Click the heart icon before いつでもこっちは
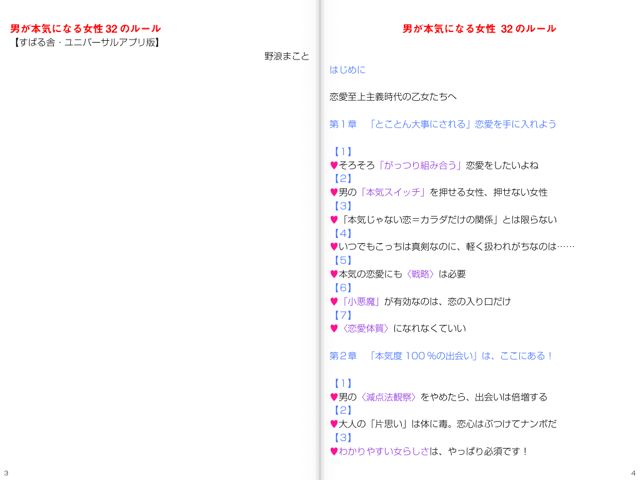640x480 pixels. click(334, 247)
